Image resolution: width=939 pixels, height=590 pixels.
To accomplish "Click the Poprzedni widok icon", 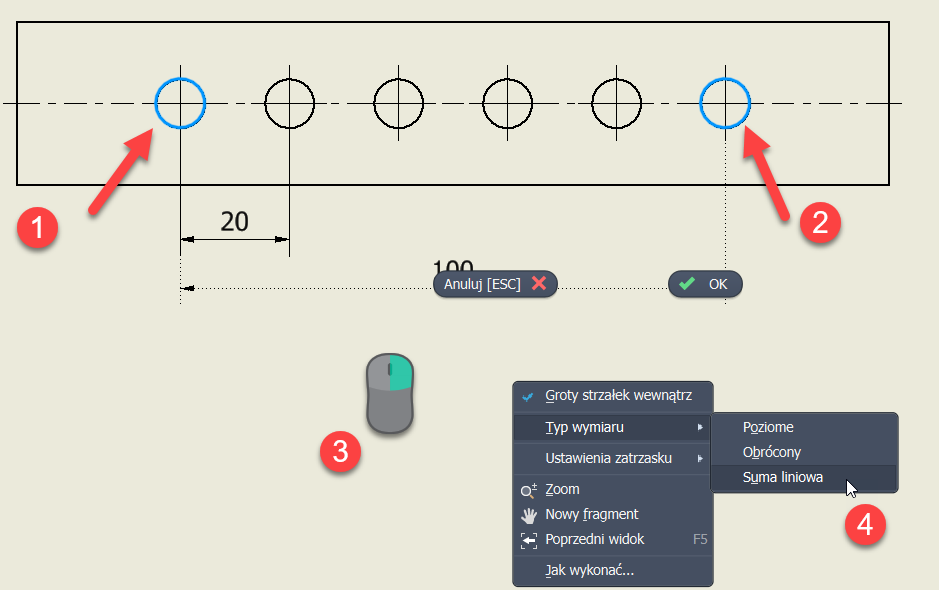I will (x=529, y=540).
